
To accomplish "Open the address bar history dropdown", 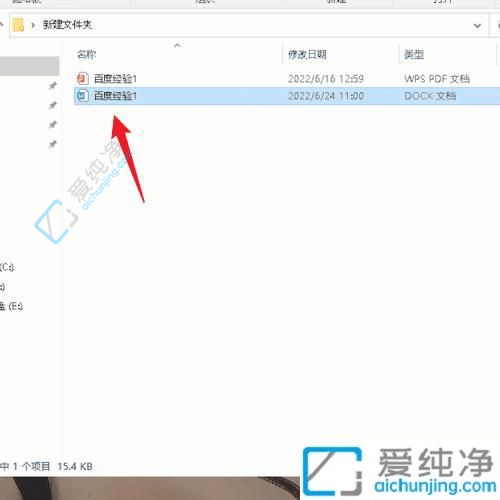I will (477, 25).
